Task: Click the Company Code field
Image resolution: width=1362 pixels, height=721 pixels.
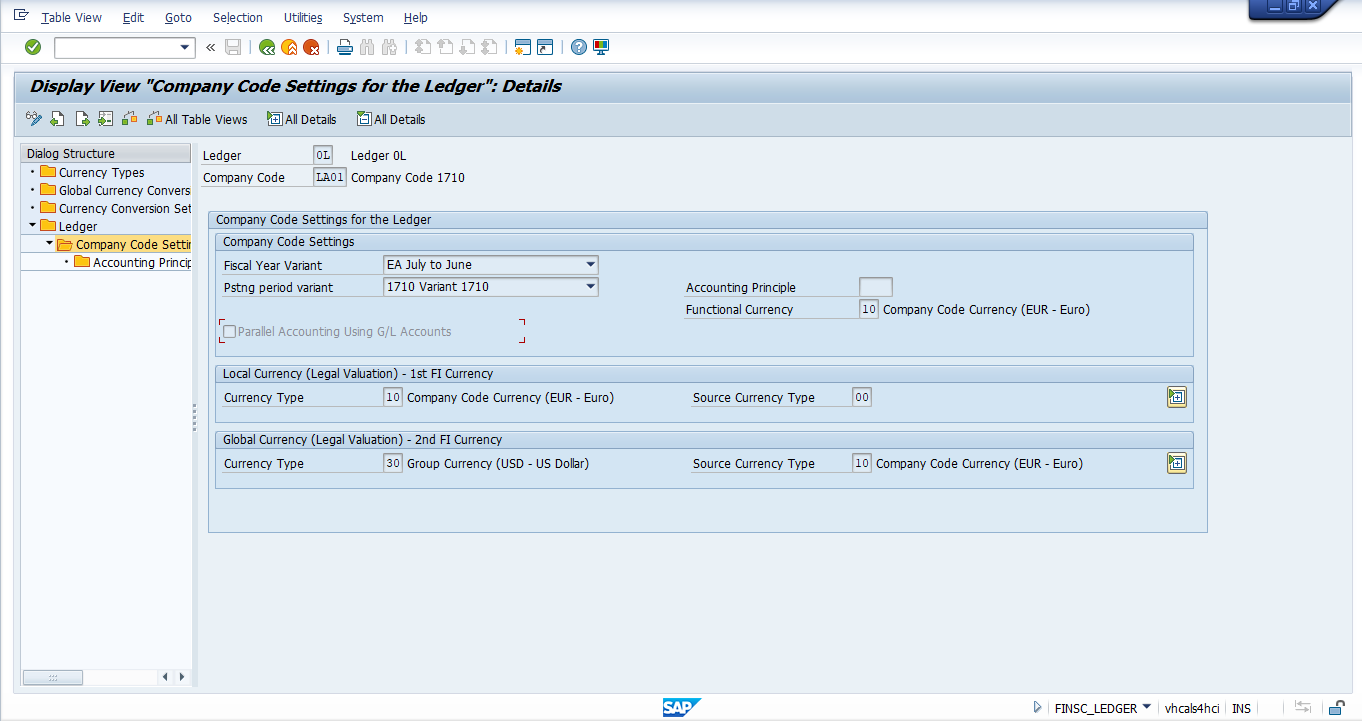Action: point(329,177)
